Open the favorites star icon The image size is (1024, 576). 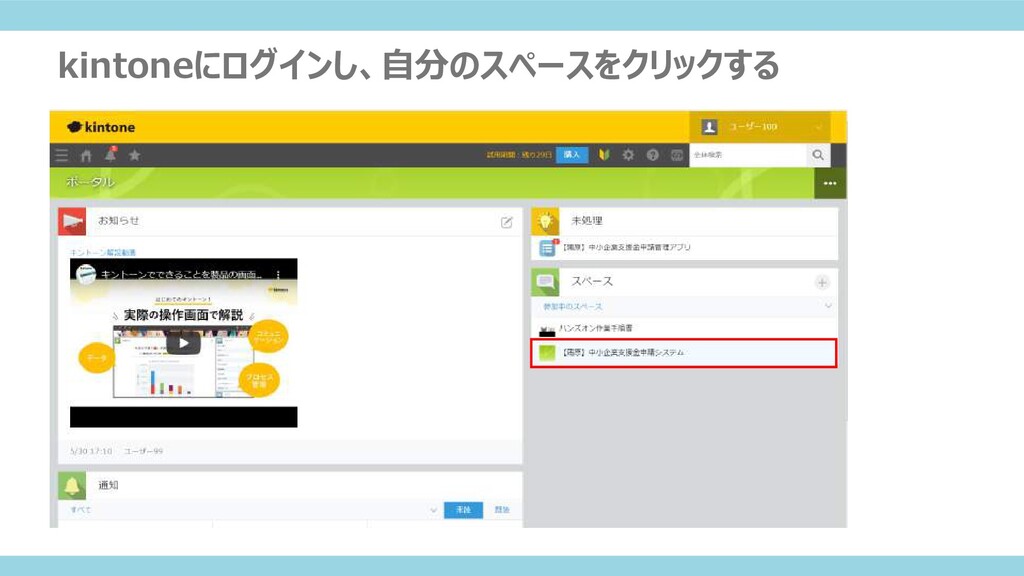click(135, 155)
